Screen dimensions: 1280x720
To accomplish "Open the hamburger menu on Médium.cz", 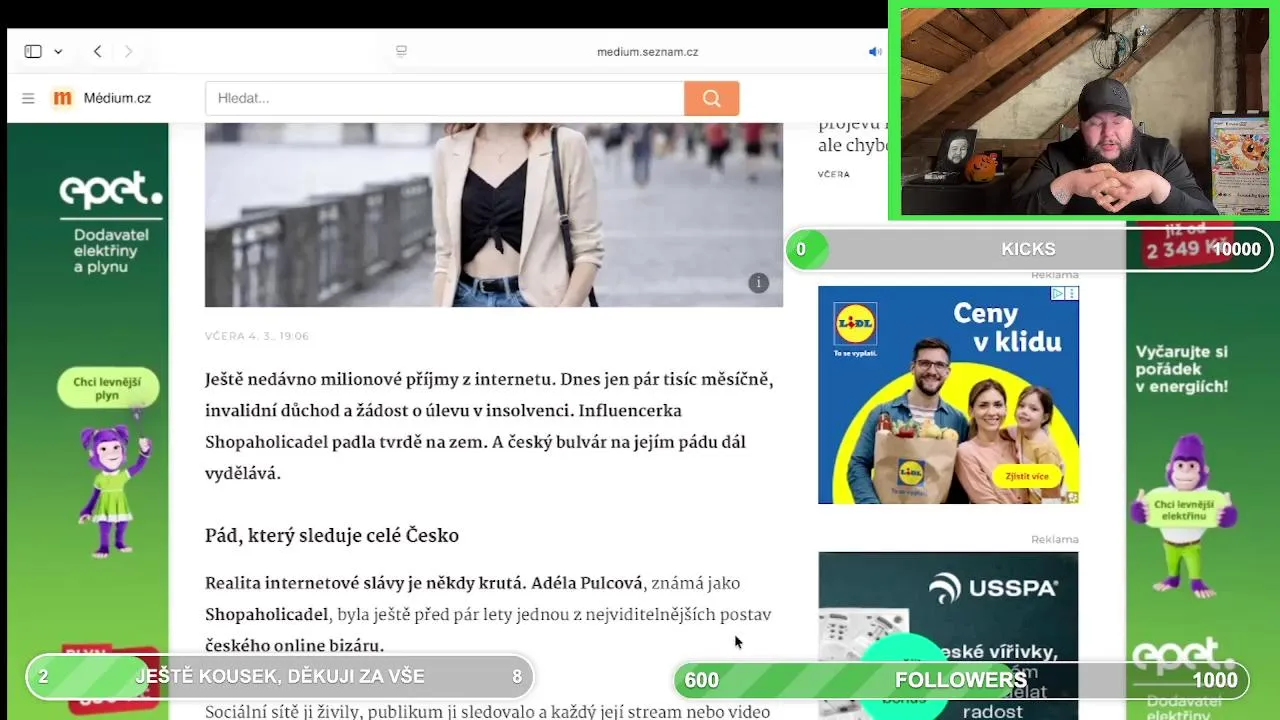I will 28,98.
